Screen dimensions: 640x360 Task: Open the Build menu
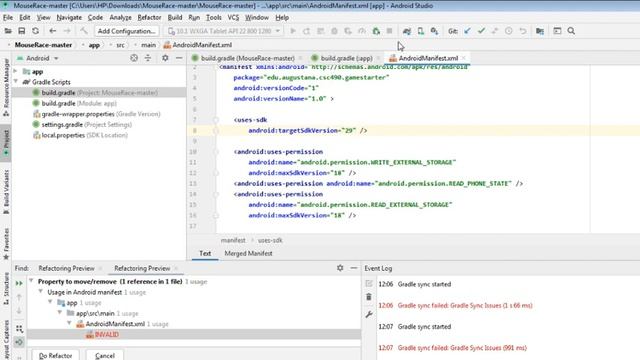[x=175, y=18]
